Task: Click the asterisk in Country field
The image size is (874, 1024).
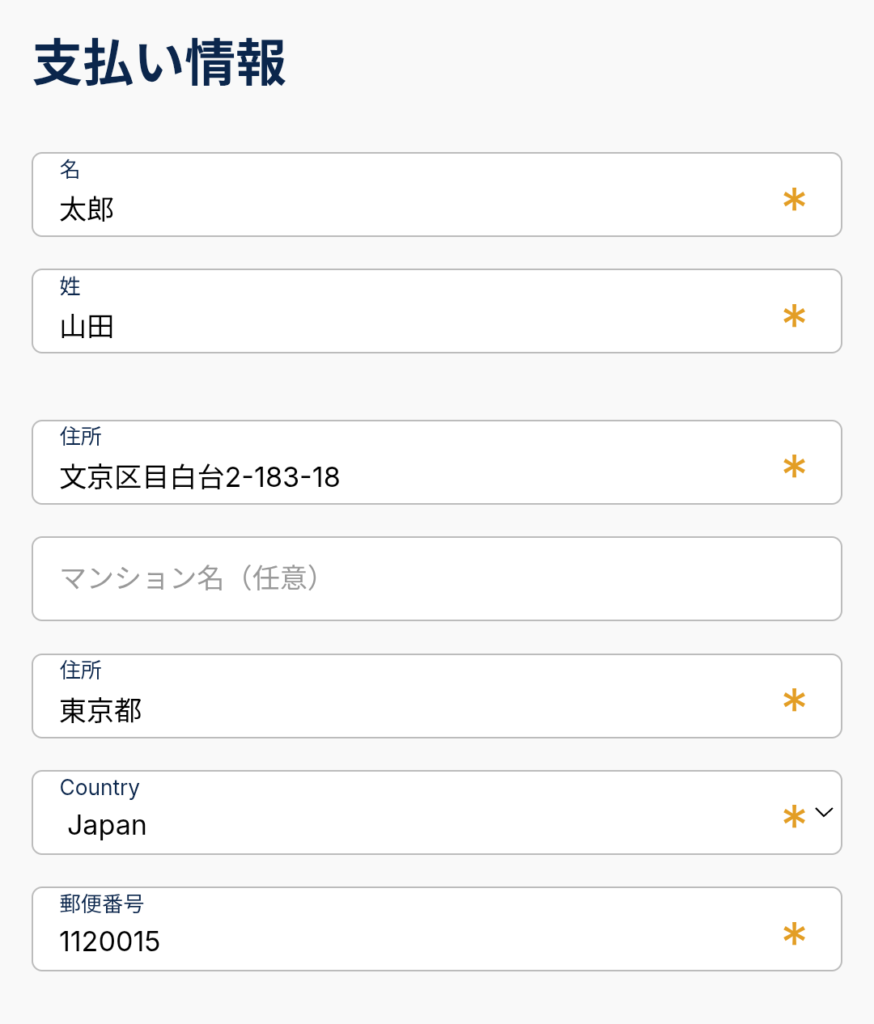Action: tap(794, 817)
